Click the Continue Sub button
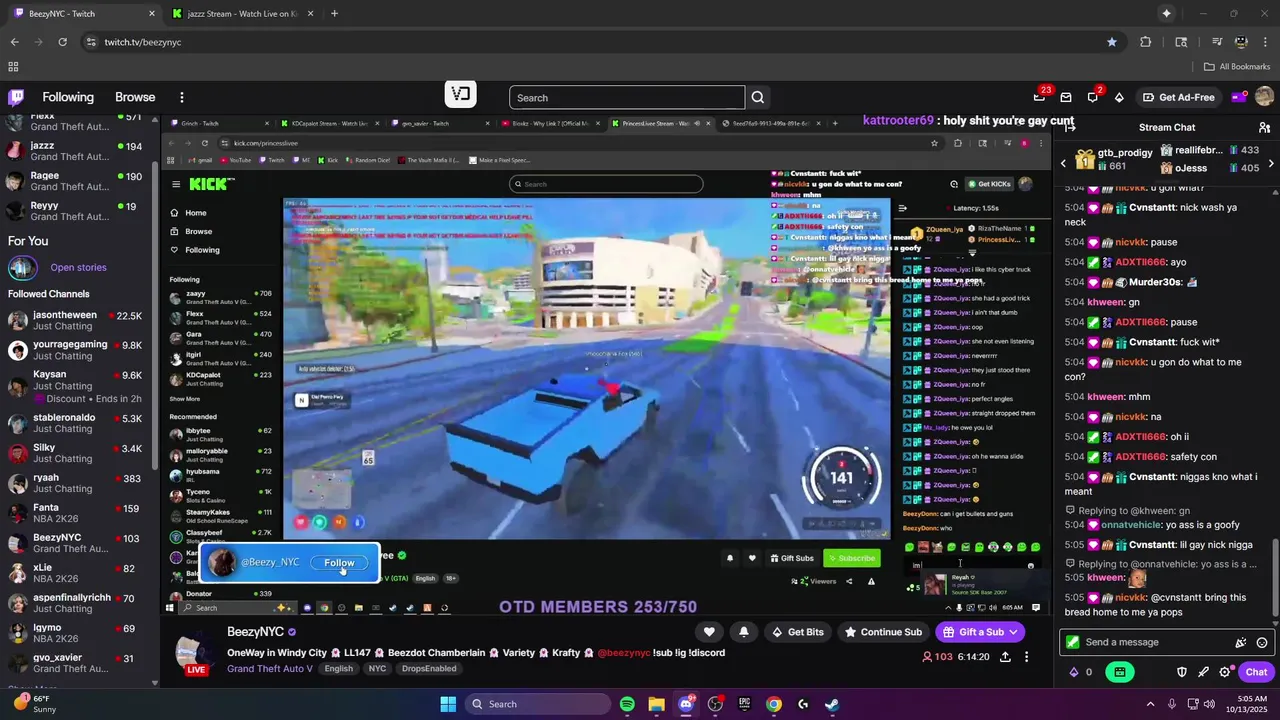The width and height of the screenshot is (1280, 720). click(882, 632)
